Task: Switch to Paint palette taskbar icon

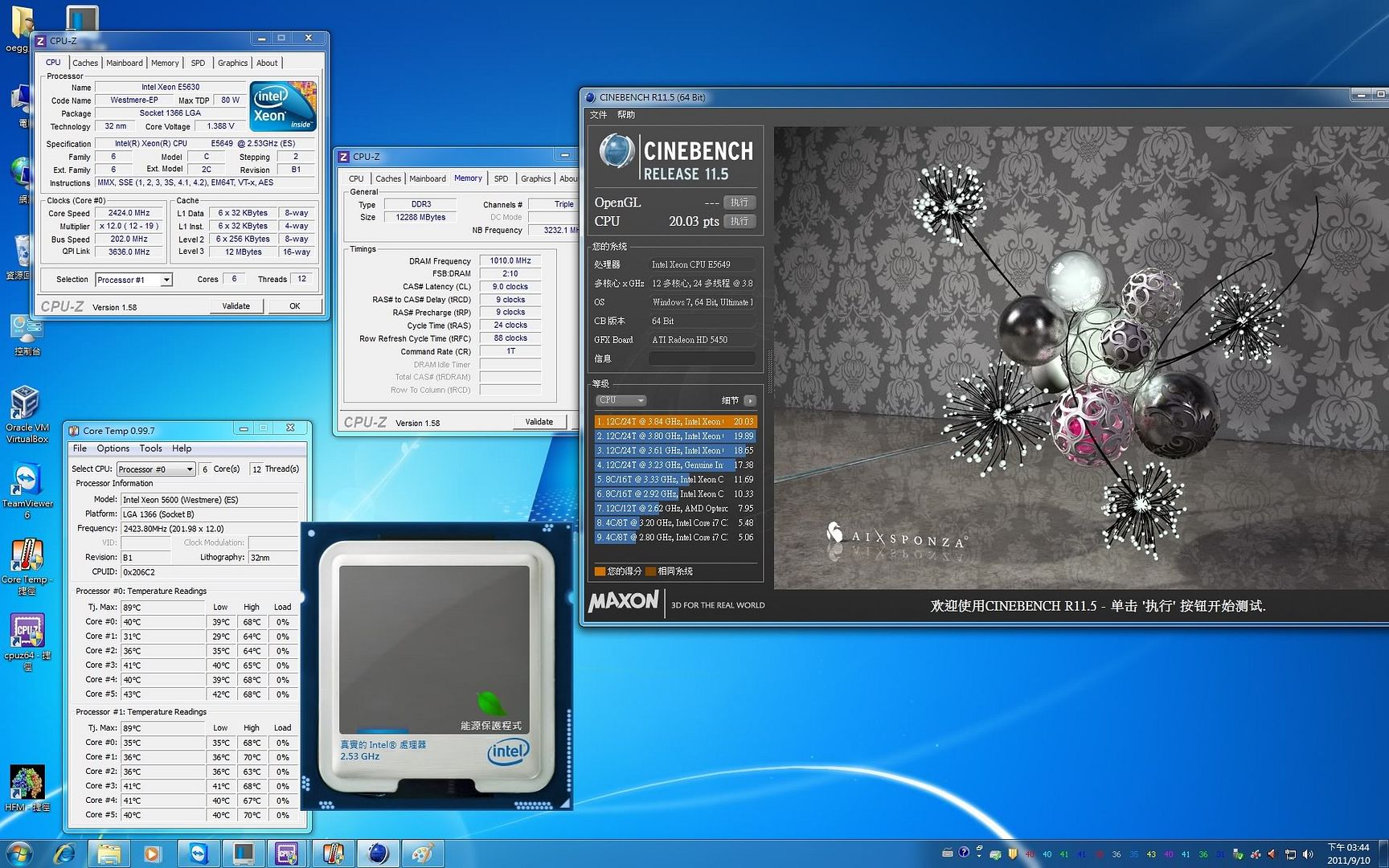Action: coord(423,853)
